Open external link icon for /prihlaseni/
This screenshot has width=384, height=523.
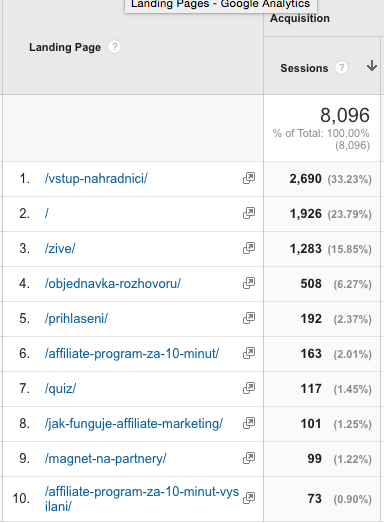point(249,318)
